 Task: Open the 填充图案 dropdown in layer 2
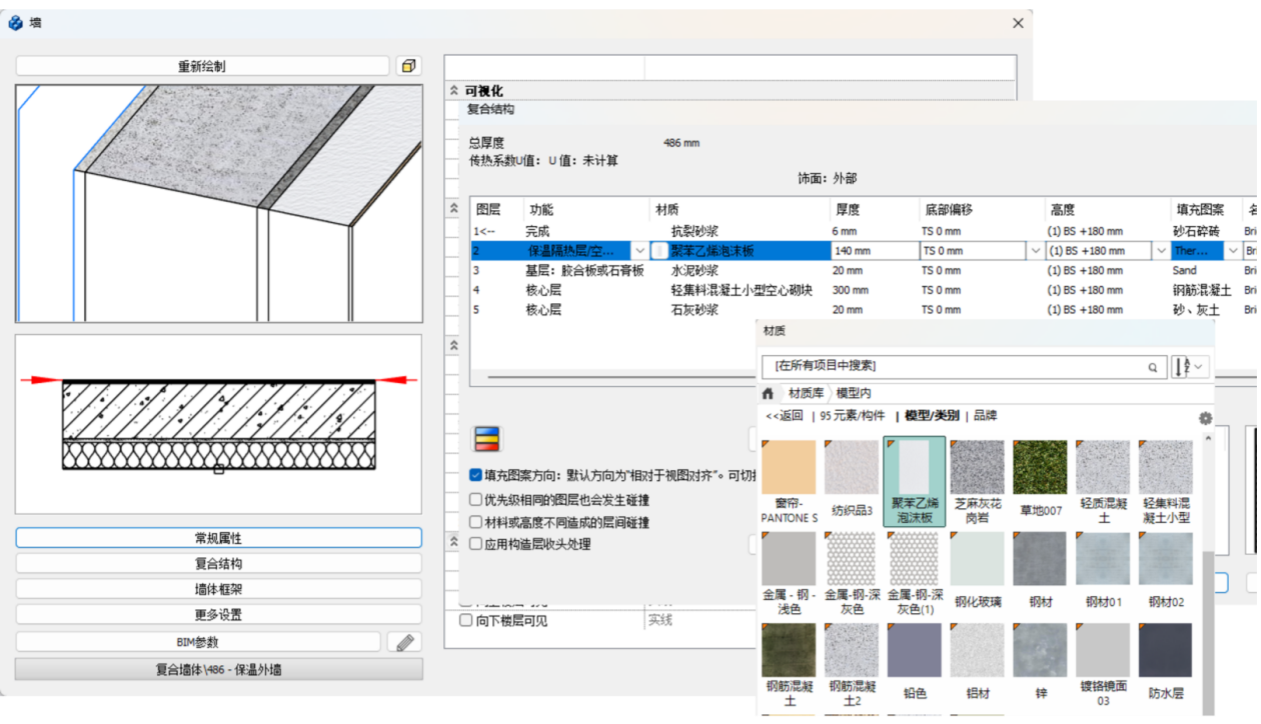pos(1233,251)
